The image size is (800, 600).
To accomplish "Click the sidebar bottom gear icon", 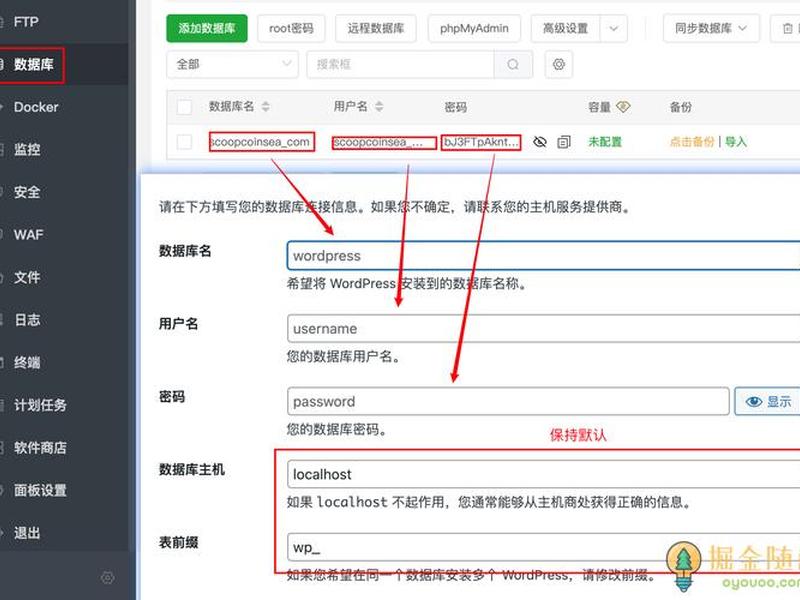I will click(107, 578).
